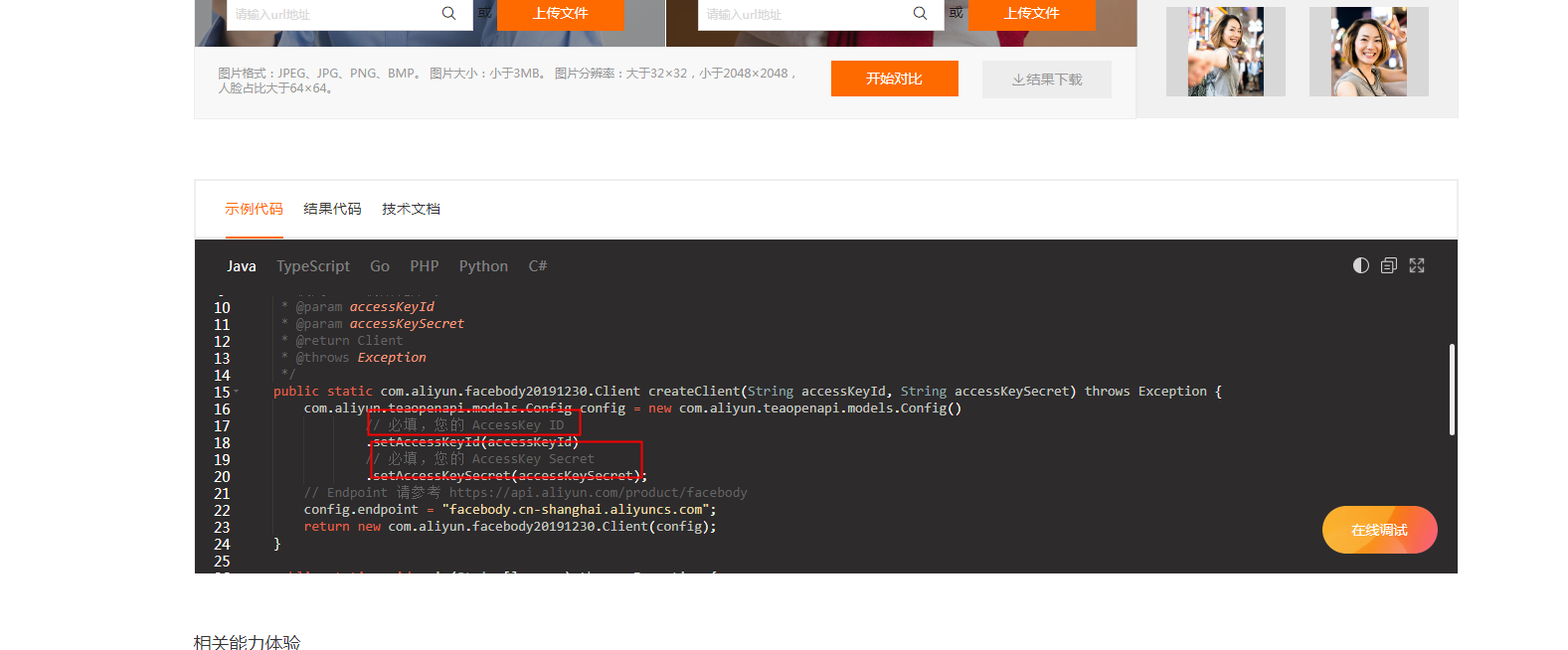Click the @param accessKeyId comment on line 10
The width and height of the screenshot is (1568, 650).
point(357,307)
